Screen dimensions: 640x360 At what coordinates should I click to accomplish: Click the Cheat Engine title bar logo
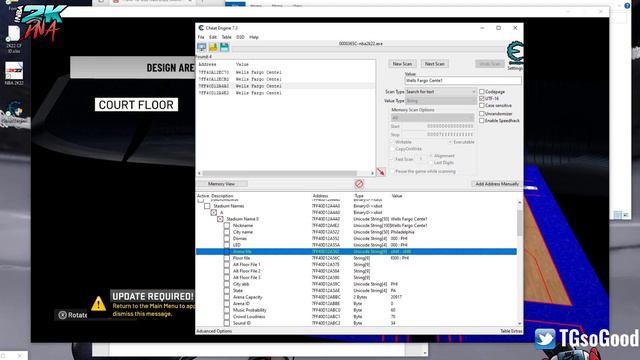pyautogui.click(x=201, y=28)
